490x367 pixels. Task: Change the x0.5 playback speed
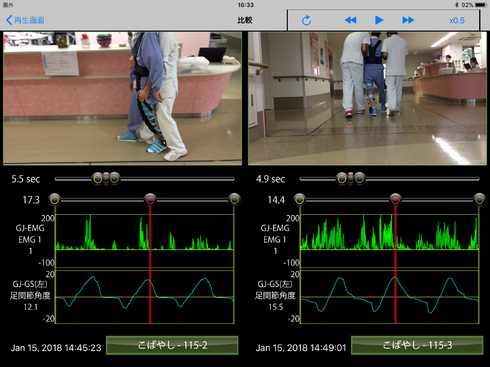pos(457,20)
